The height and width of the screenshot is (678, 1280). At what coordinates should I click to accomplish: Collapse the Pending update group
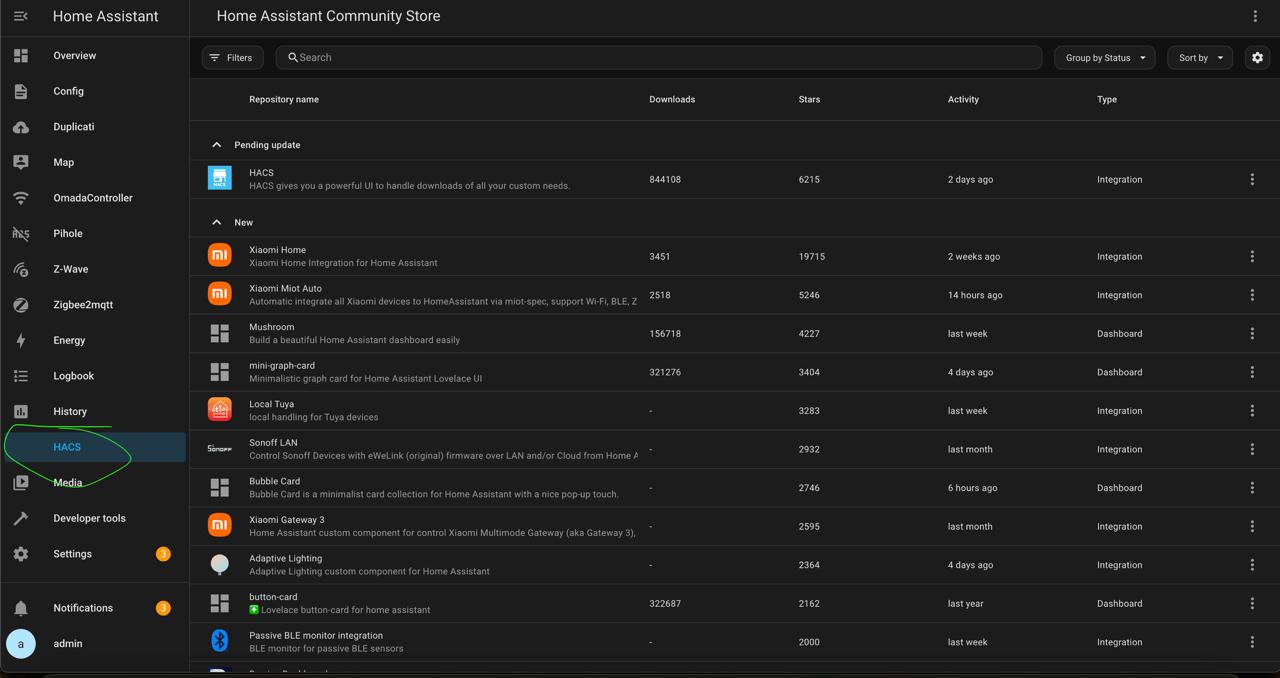point(216,145)
